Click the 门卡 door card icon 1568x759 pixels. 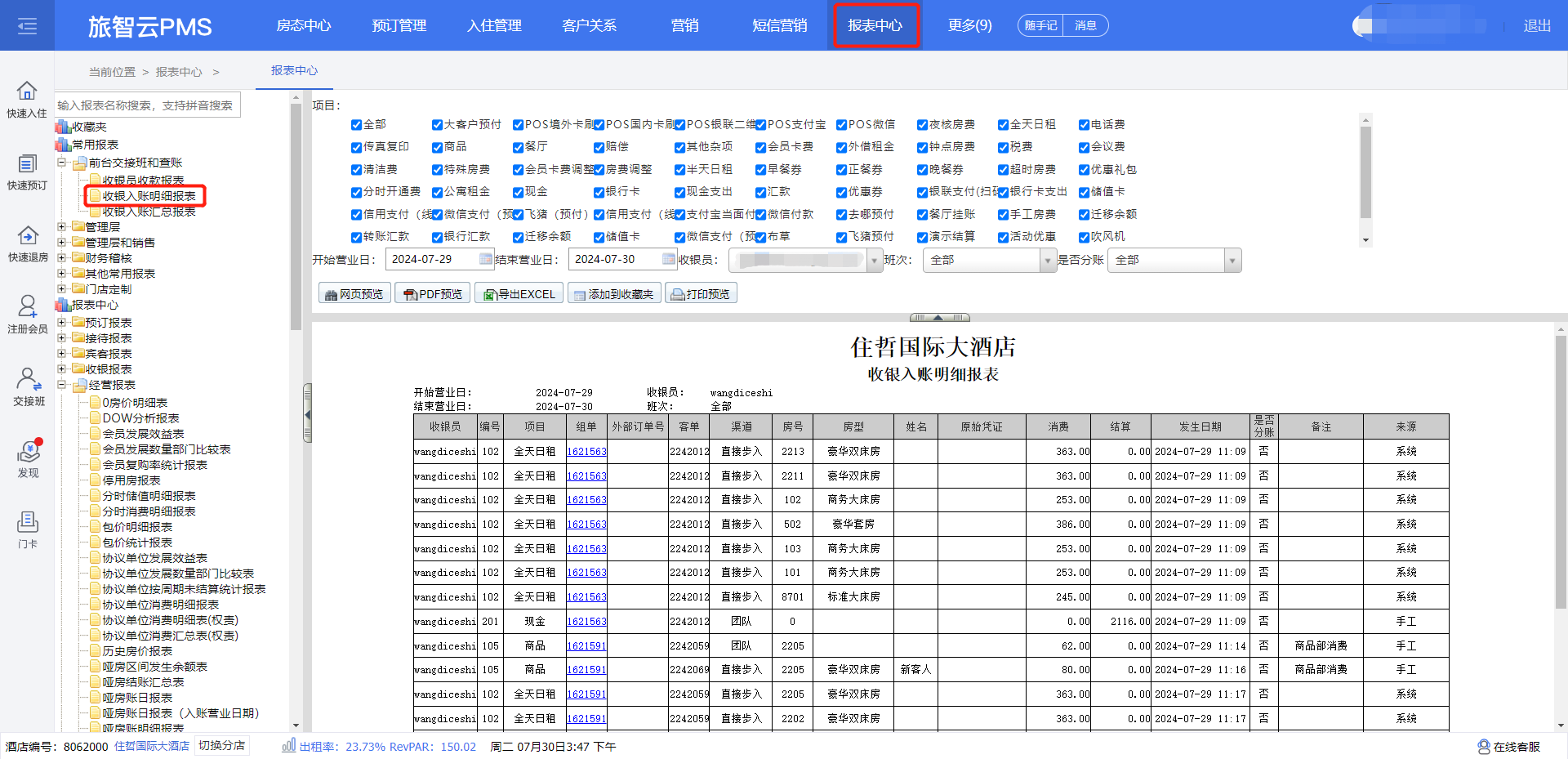click(27, 521)
